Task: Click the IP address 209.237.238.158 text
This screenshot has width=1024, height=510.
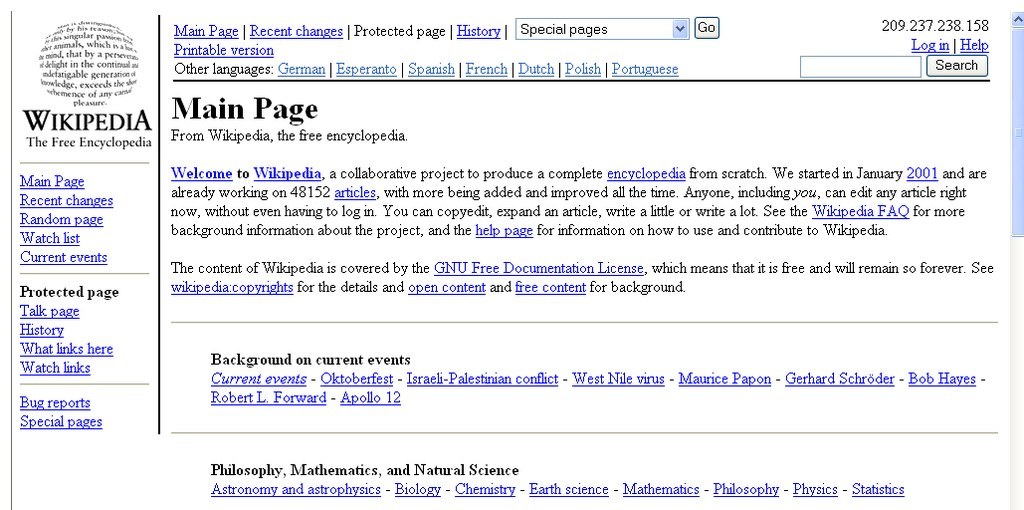Action: click(x=935, y=26)
